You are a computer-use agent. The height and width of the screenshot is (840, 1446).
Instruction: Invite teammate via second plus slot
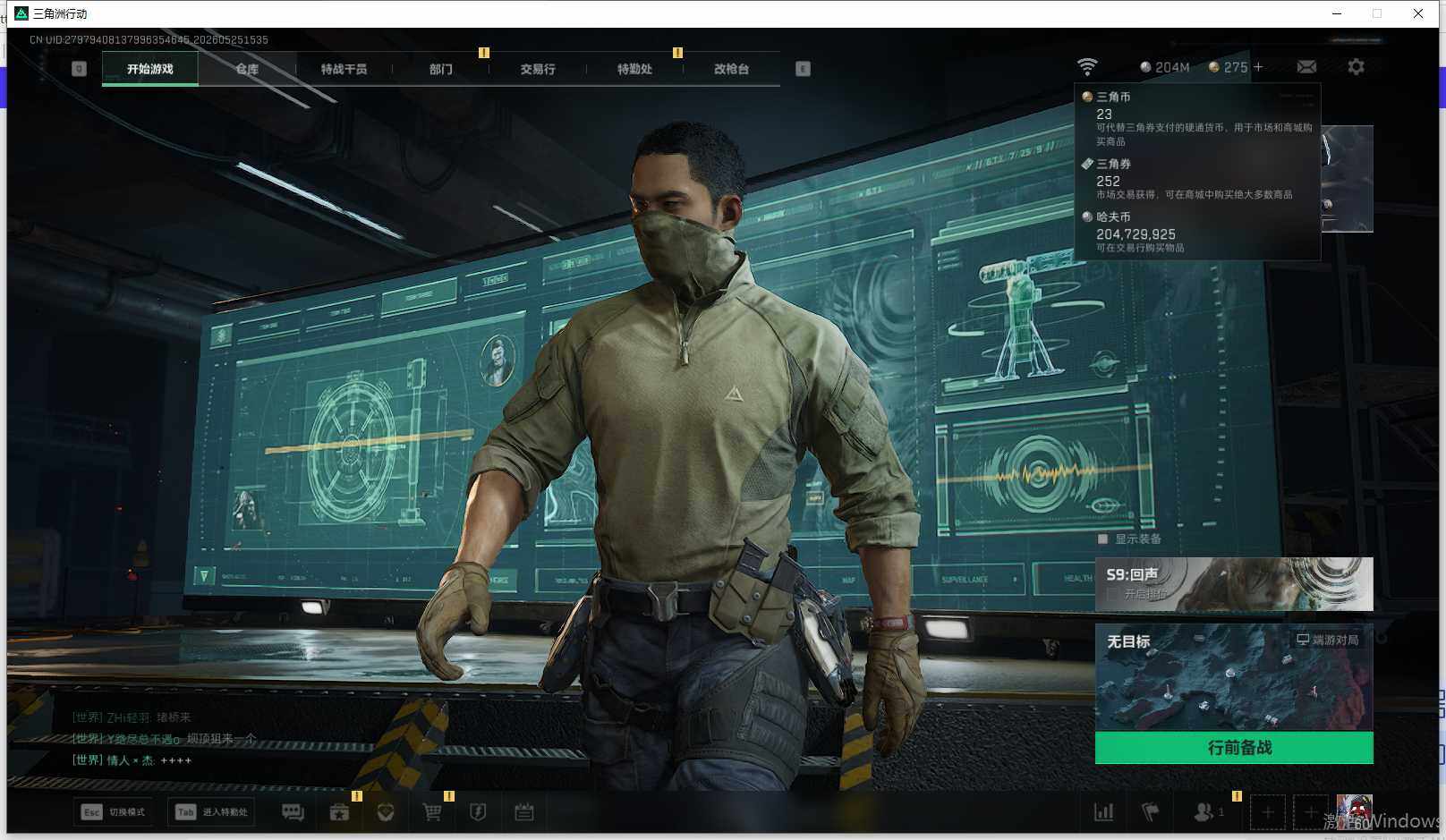1310,812
